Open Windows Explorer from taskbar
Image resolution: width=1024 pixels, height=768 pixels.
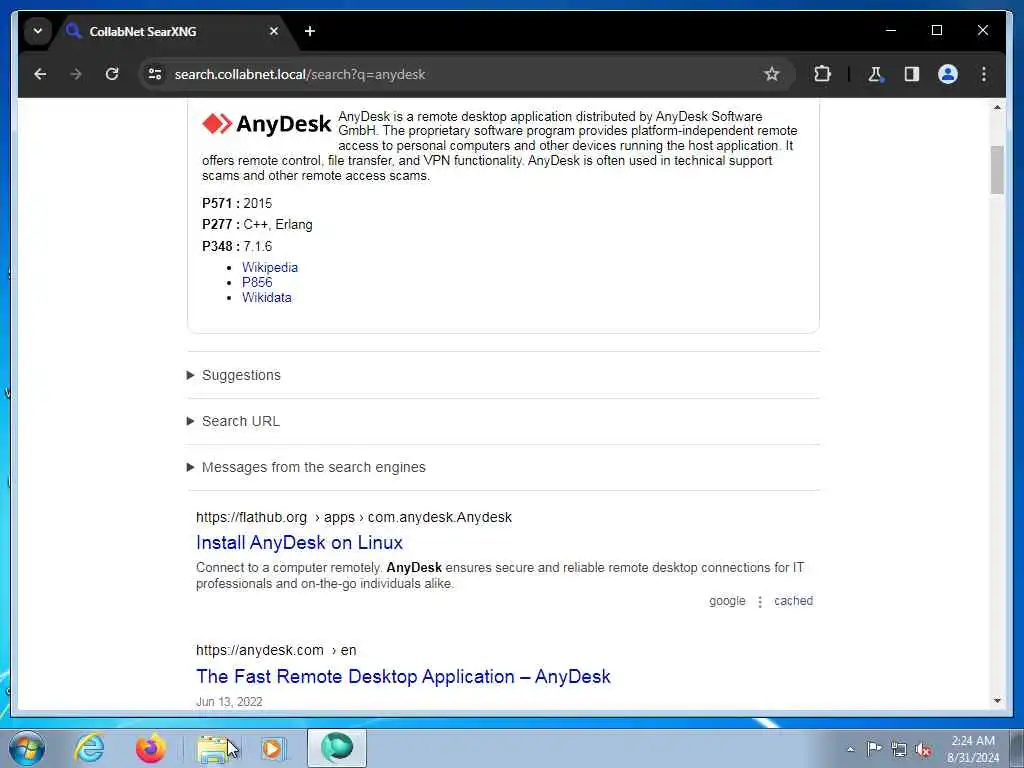click(x=214, y=748)
